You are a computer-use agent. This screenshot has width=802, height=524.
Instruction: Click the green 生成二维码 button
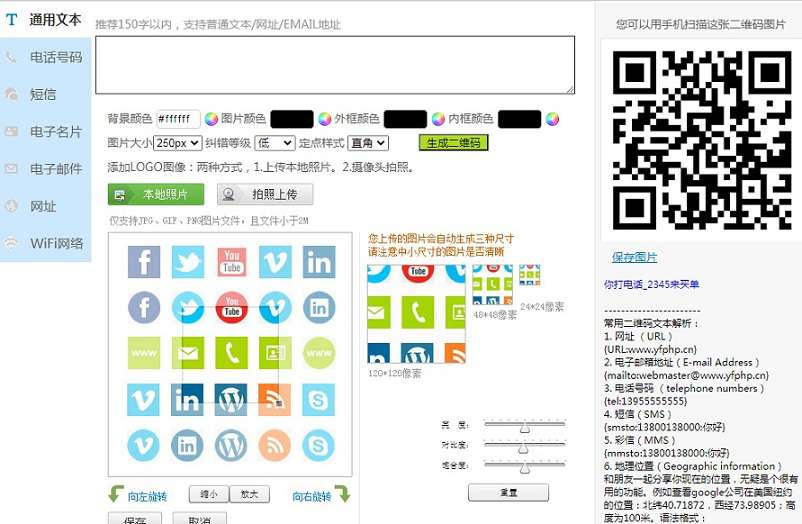click(x=453, y=143)
